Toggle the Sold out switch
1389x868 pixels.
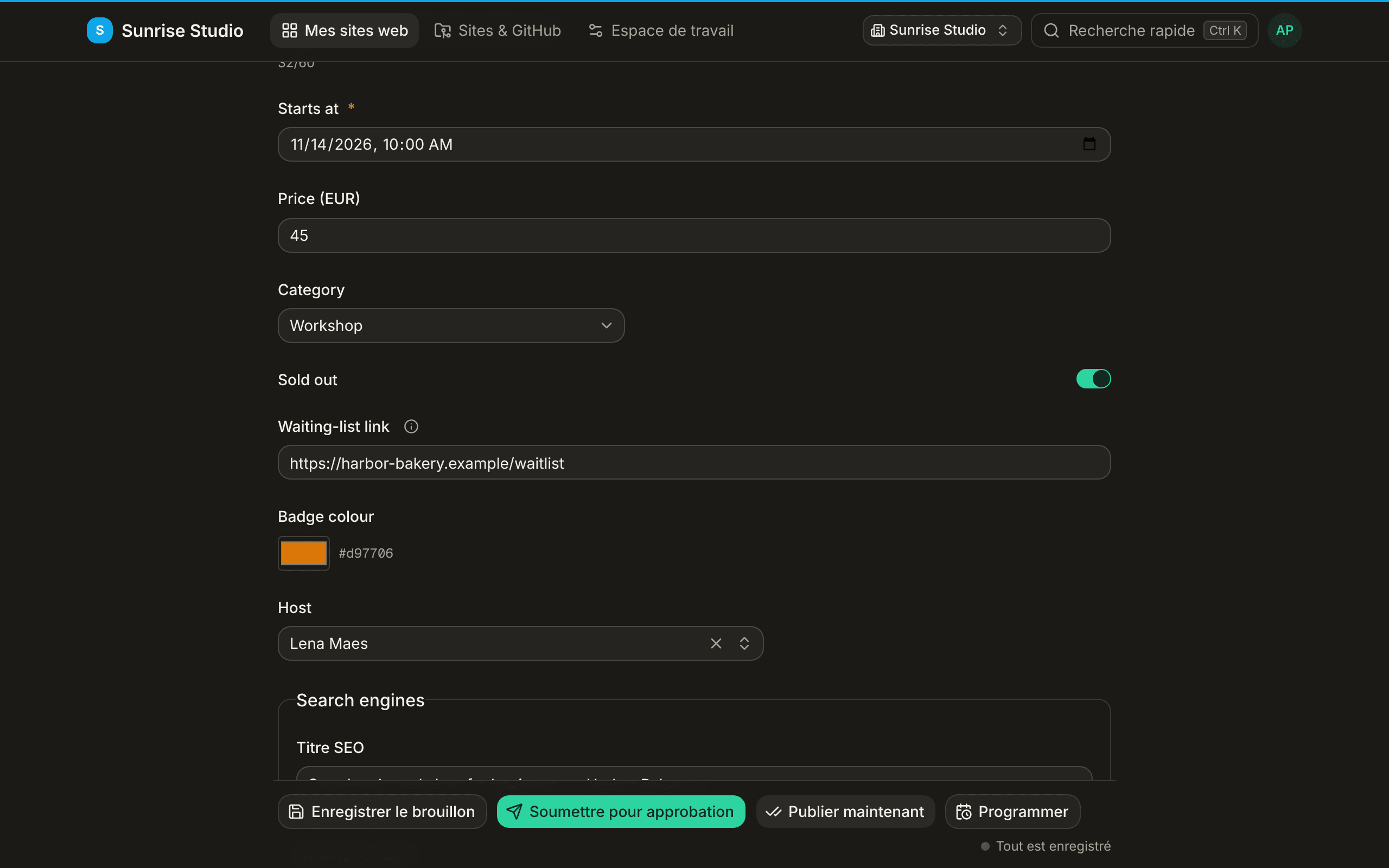coord(1093,379)
